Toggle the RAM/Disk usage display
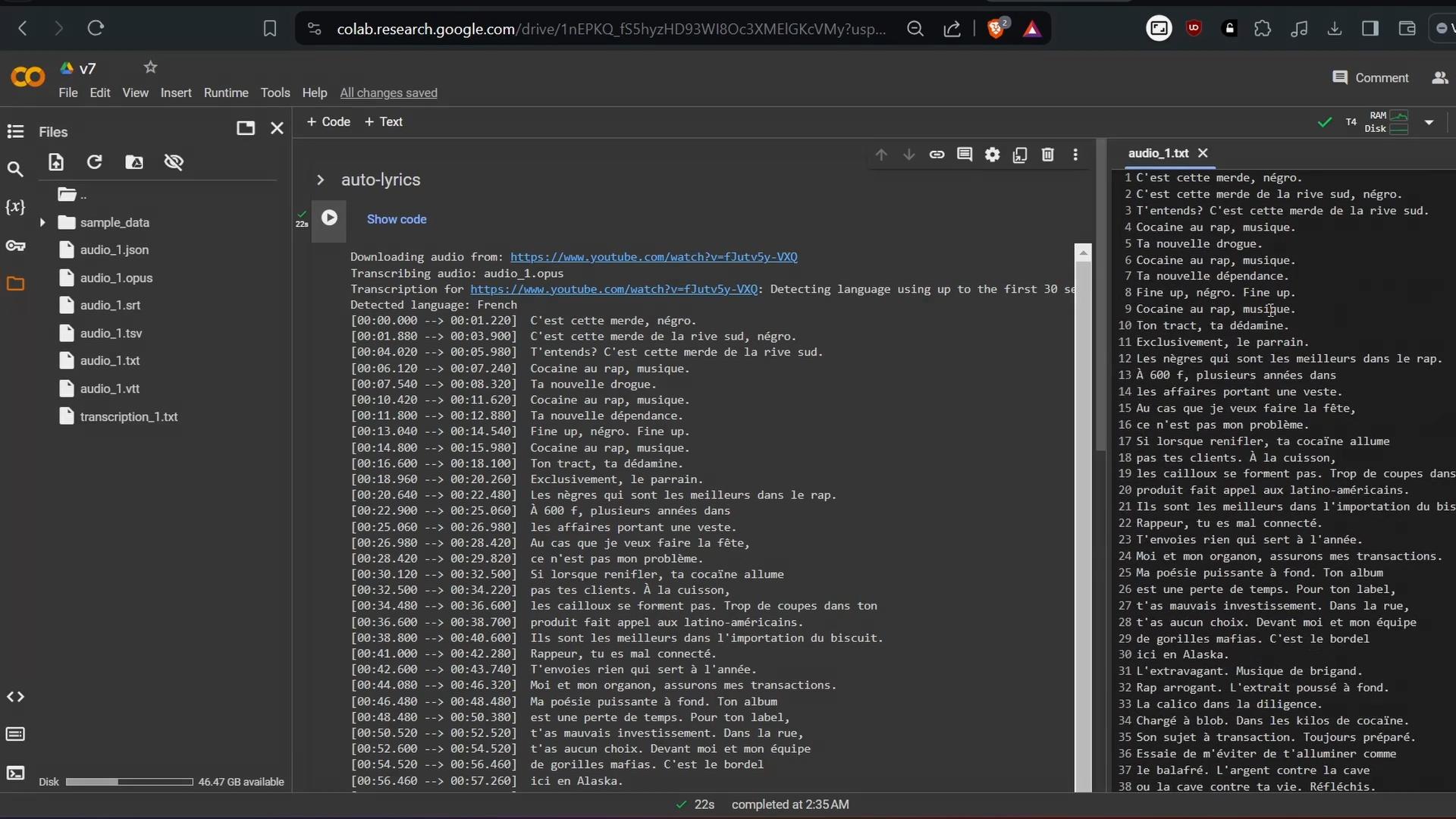 point(1390,121)
